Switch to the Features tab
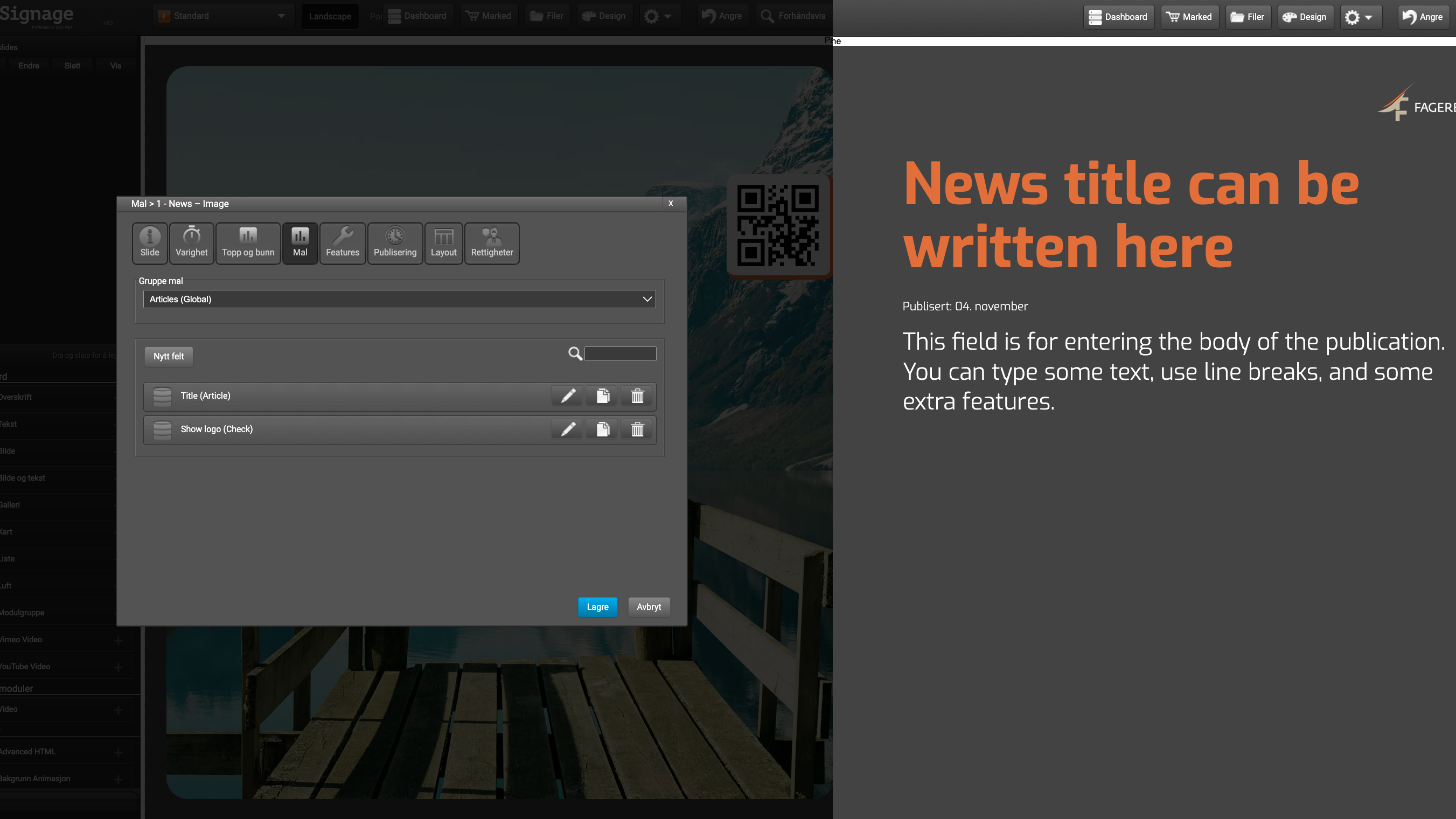 (x=343, y=243)
